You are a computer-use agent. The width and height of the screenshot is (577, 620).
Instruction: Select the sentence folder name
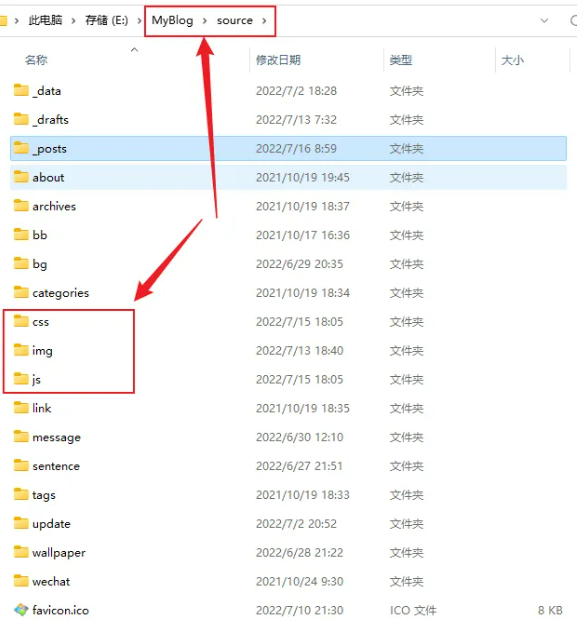click(x=56, y=466)
